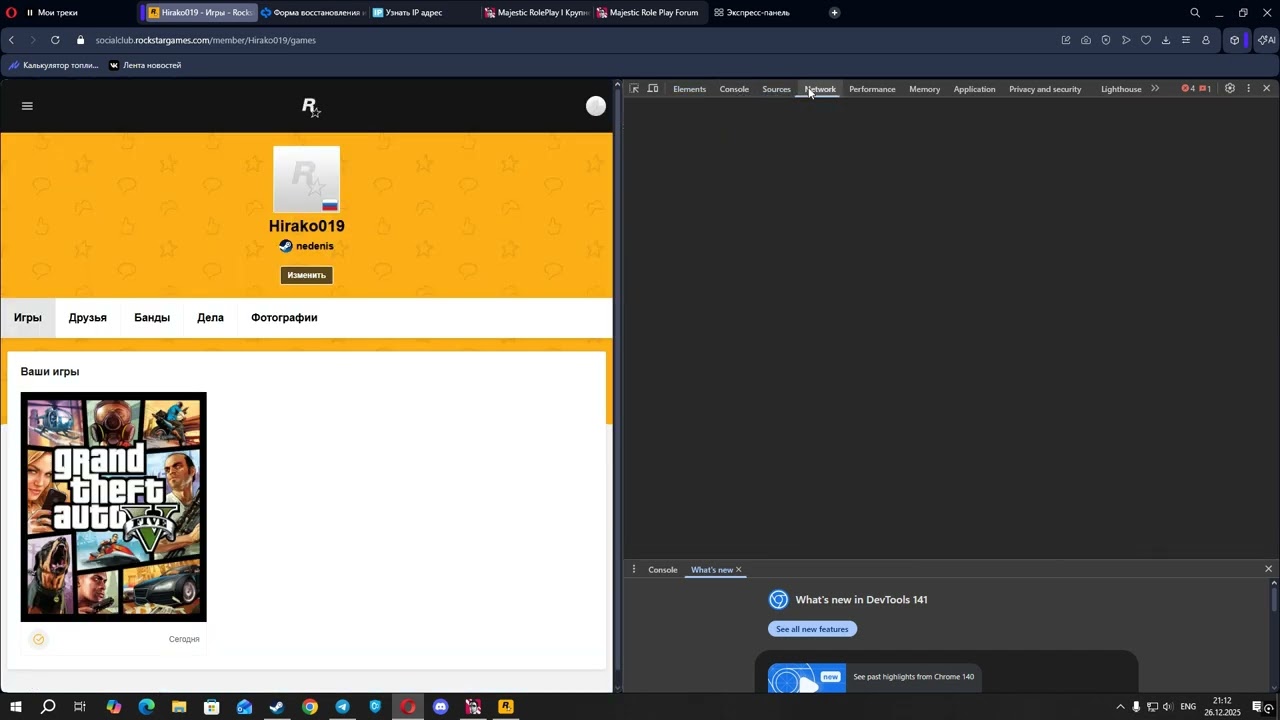Click the Hirako019 profile avatar image
The image size is (1280, 720).
306,179
